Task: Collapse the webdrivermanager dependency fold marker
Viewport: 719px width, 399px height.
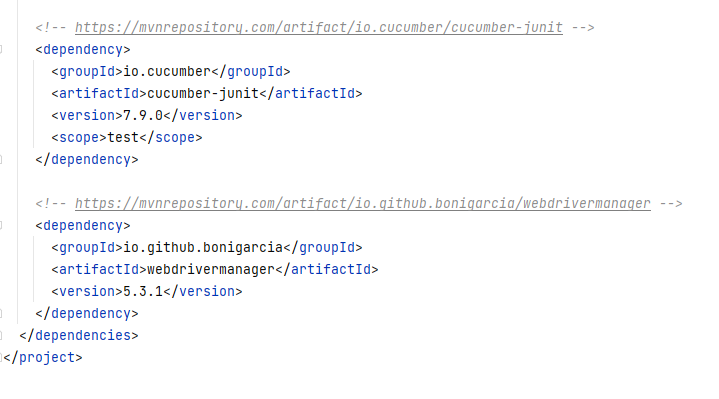Action: coord(1,225)
